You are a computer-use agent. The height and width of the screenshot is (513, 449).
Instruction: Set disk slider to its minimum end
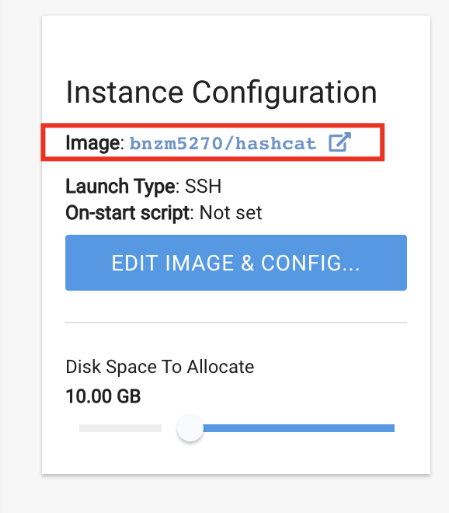[x=81, y=428]
